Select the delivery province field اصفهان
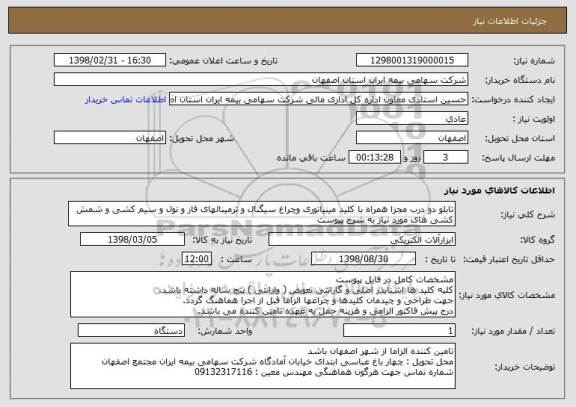The height and width of the screenshot is (407, 576). (412, 138)
